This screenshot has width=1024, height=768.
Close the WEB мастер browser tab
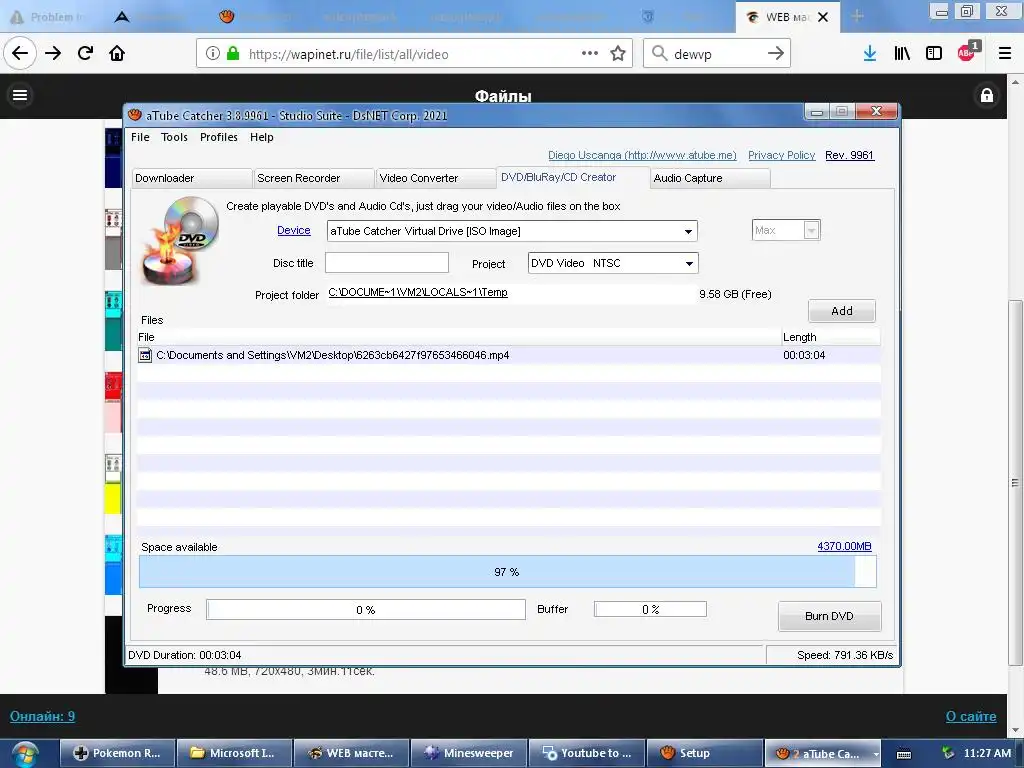pyautogui.click(x=823, y=17)
